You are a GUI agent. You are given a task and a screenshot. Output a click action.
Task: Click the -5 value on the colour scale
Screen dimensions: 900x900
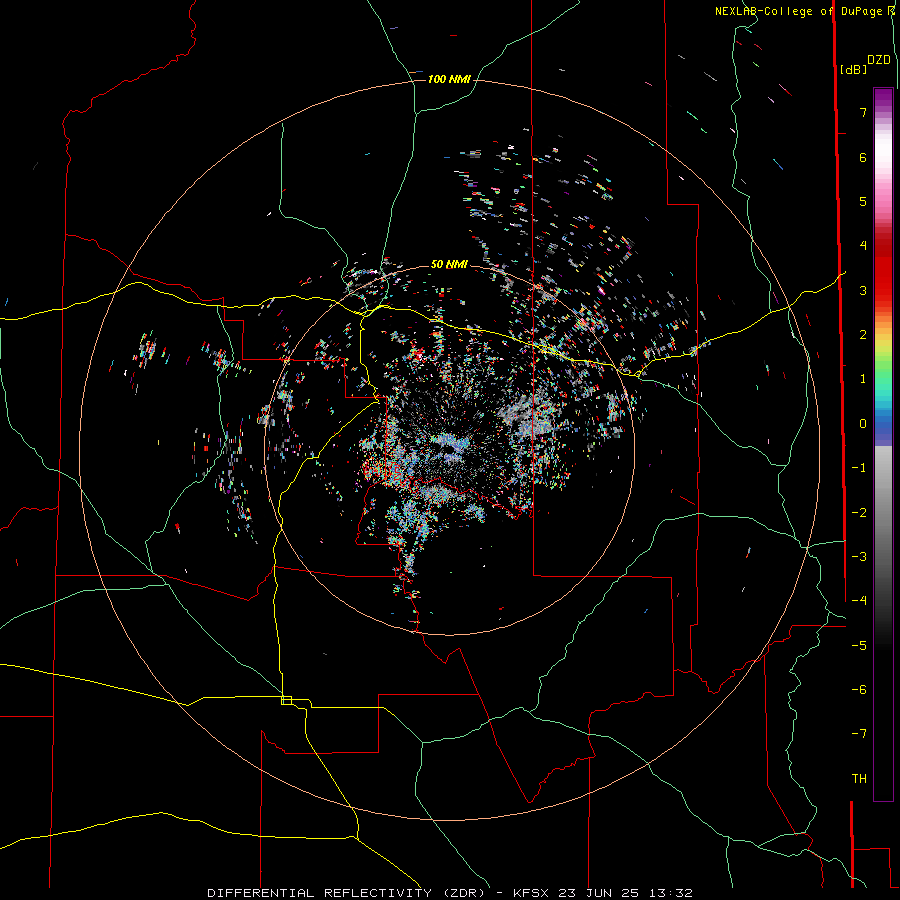tap(859, 646)
